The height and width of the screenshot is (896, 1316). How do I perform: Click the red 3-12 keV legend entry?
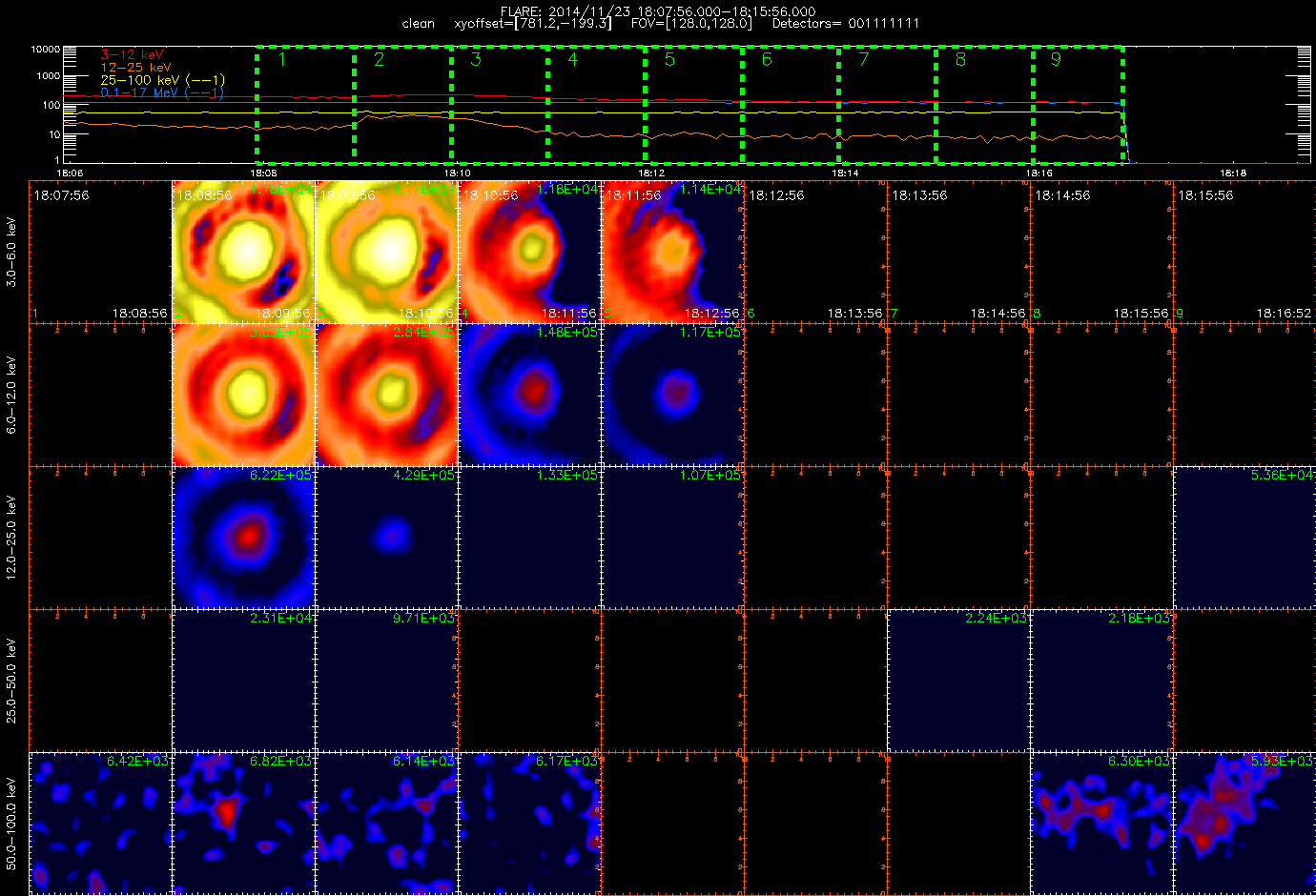pyautogui.click(x=132, y=55)
